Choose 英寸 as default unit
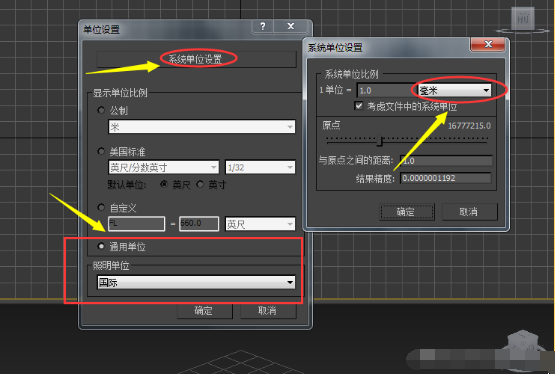 click(x=200, y=184)
